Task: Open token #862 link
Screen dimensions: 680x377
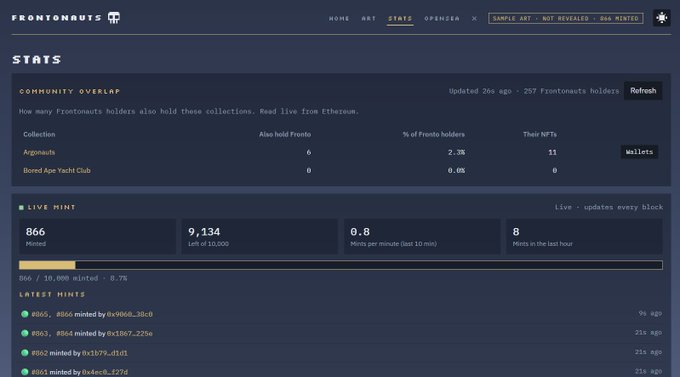Action: pyautogui.click(x=39, y=353)
